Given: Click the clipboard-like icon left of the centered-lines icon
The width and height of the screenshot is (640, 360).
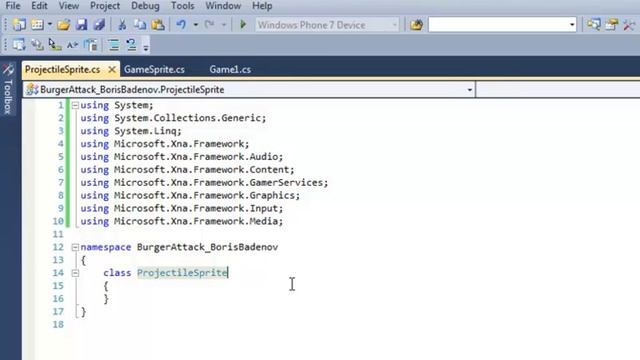Looking at the screenshot, I should click(91, 44).
